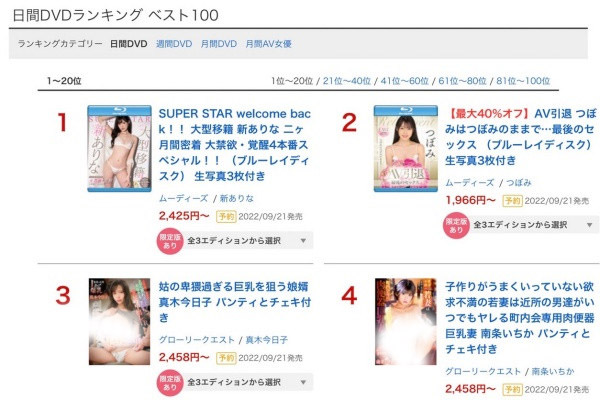The image size is (600, 400).
Task: Click the 予約 tag beside the 1,966円 price
Action: (512, 201)
